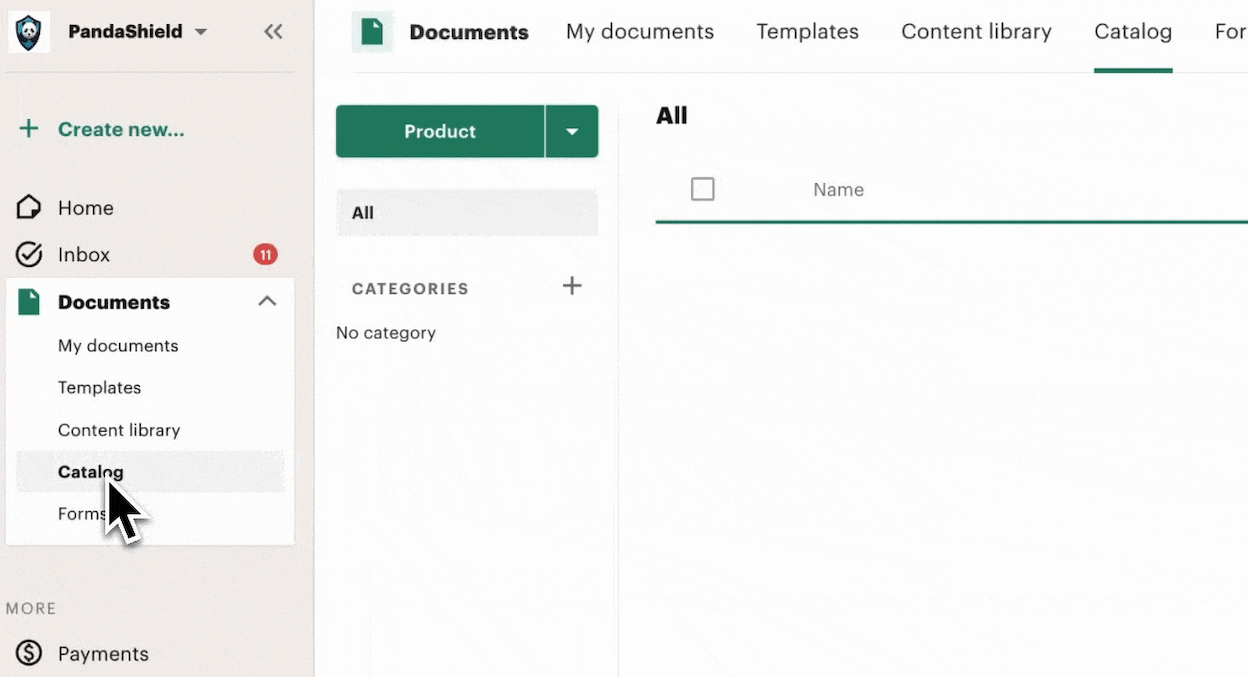This screenshot has height=677, width=1248.
Task: Add a new category with the plus icon
Action: [x=572, y=286]
